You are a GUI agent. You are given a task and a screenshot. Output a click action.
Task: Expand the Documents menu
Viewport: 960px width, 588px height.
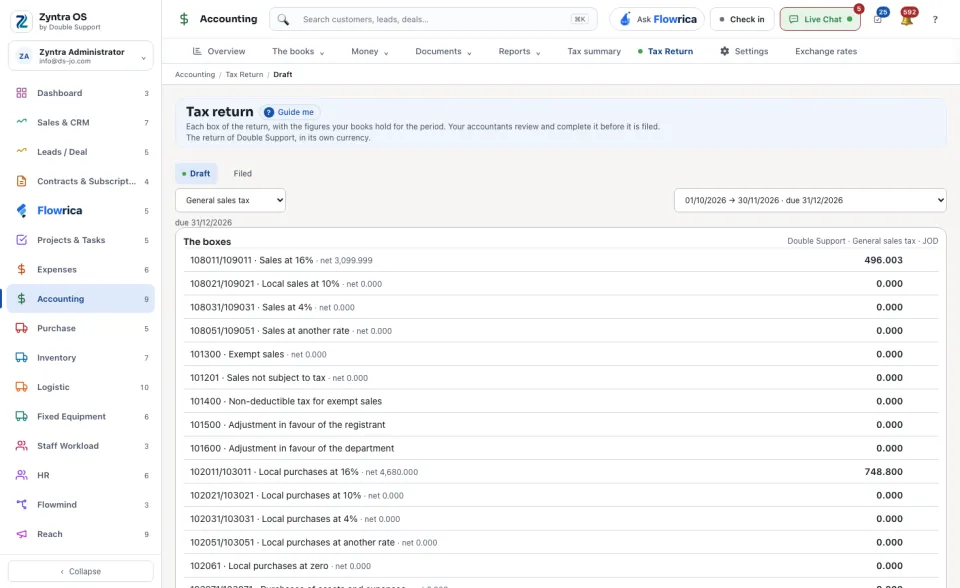[443, 51]
